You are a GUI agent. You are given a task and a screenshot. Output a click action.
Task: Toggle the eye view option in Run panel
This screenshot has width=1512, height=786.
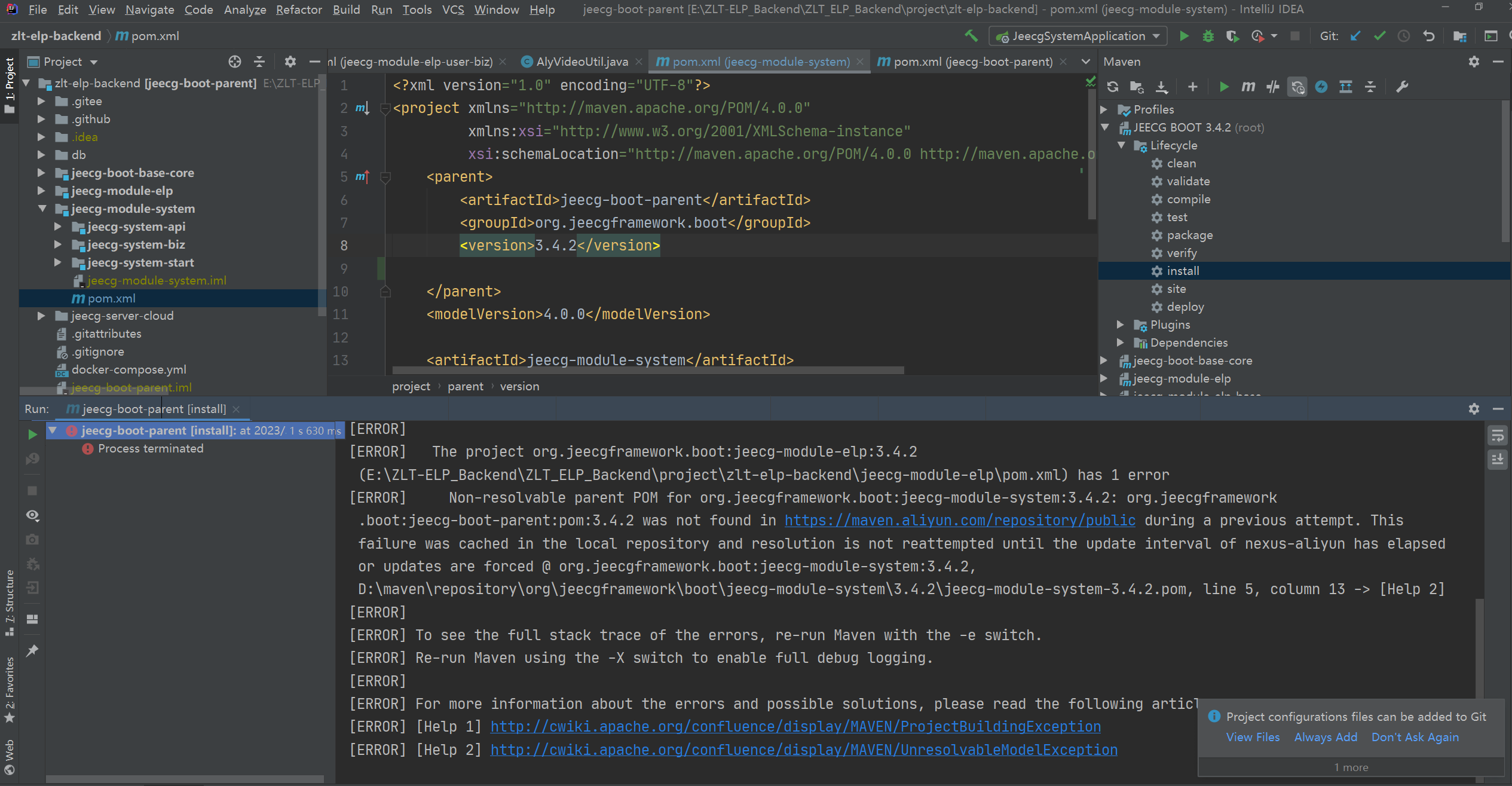click(32, 515)
